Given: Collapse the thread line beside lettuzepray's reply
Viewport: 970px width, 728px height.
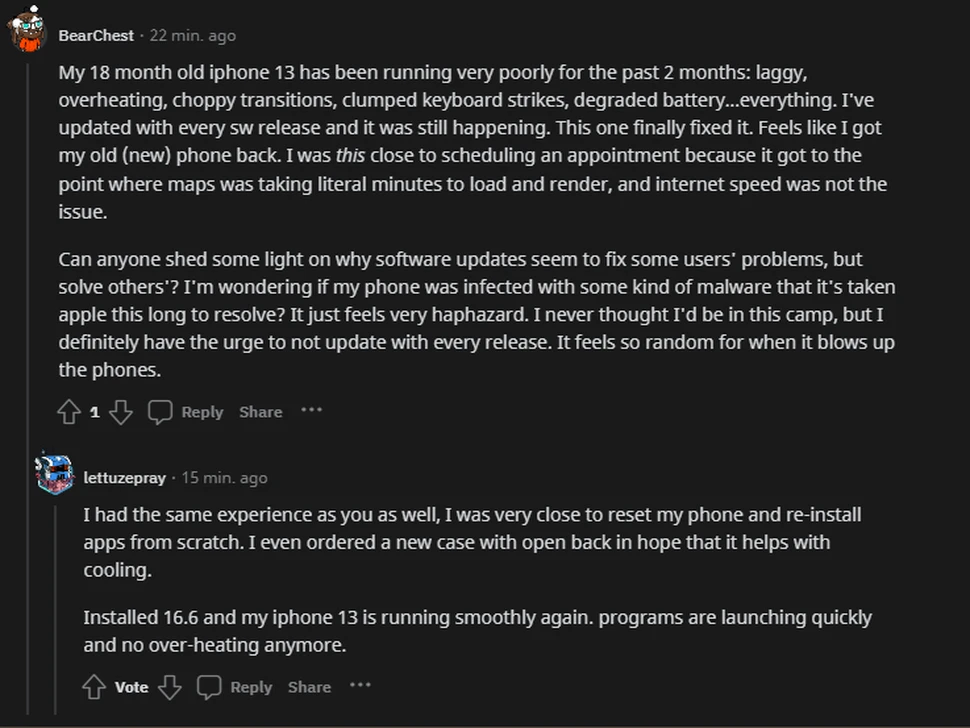Looking at the screenshot, I should (x=55, y=600).
